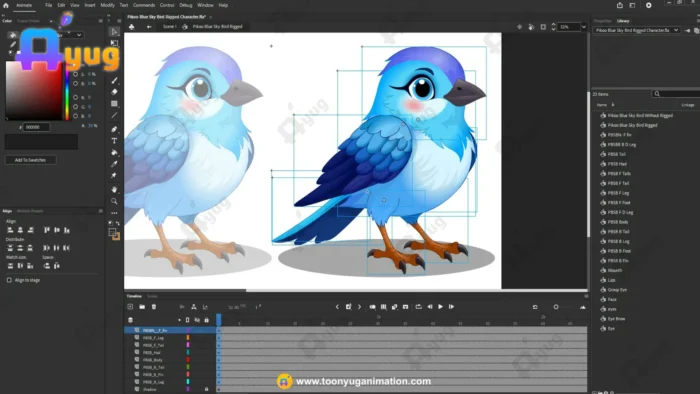Click the PBSB_Body layer red color swatch

pos(188,360)
